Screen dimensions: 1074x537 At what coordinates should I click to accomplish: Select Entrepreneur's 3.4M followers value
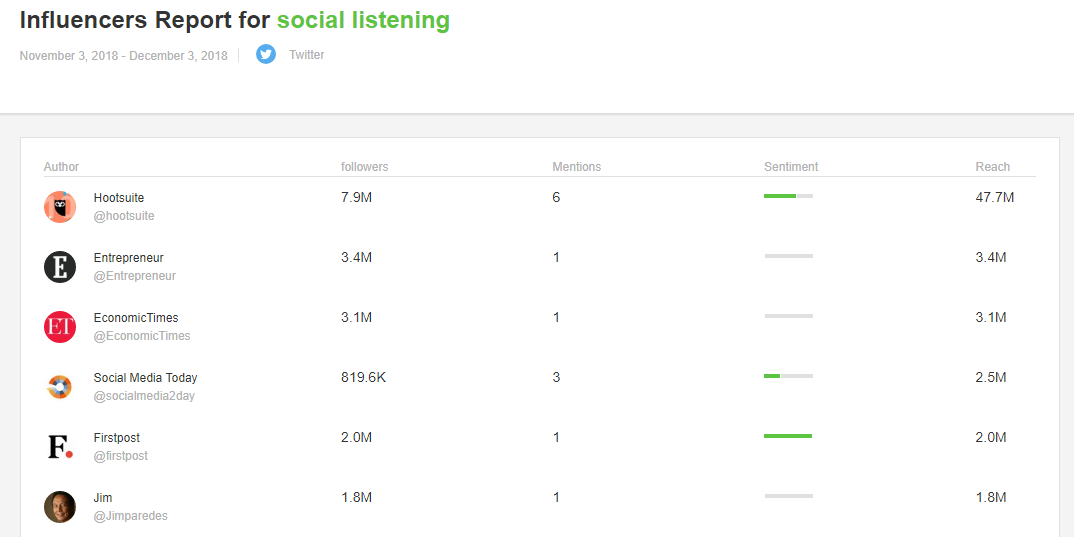356,258
